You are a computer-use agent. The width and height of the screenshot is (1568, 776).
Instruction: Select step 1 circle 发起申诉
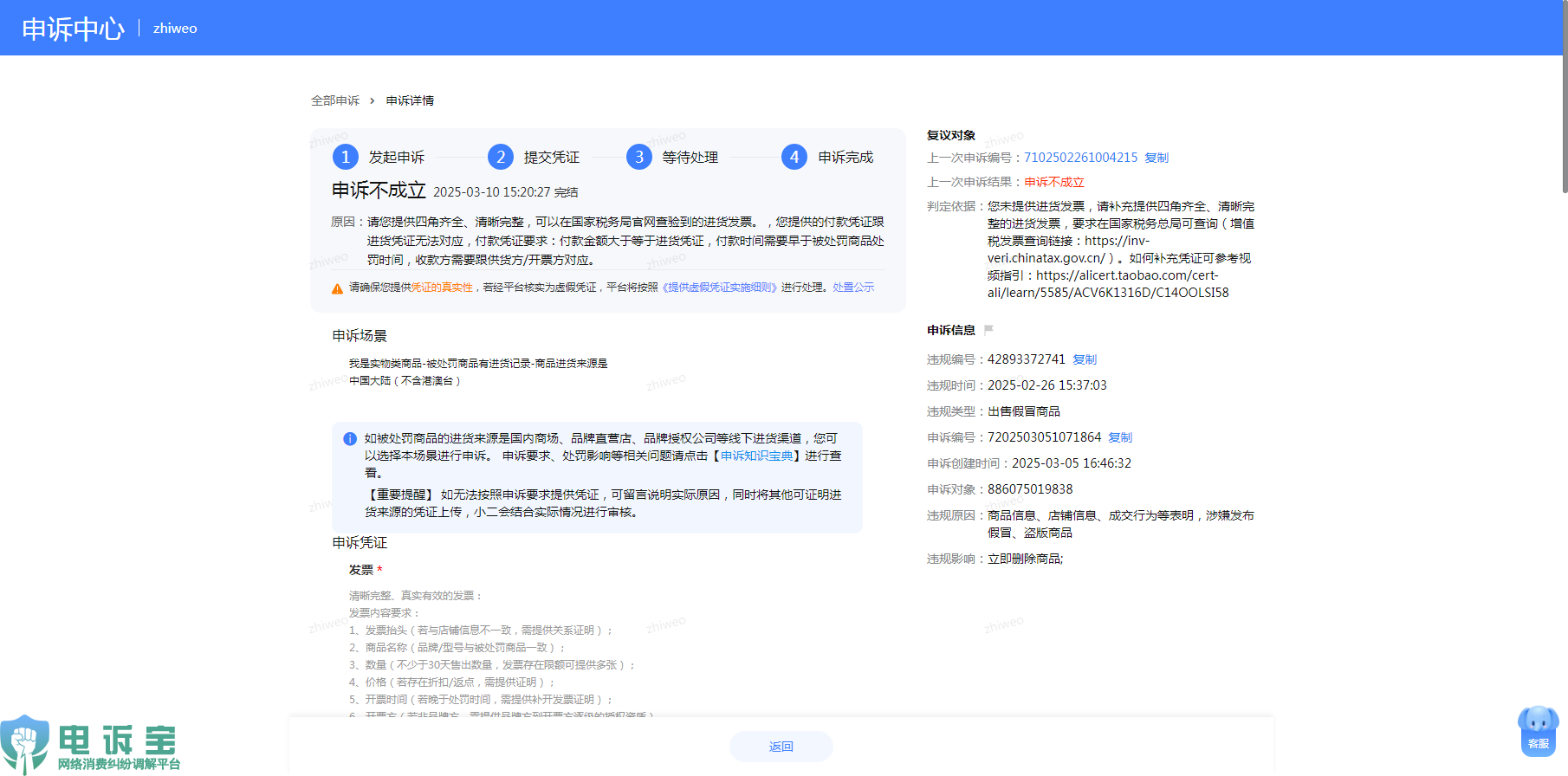tap(346, 157)
